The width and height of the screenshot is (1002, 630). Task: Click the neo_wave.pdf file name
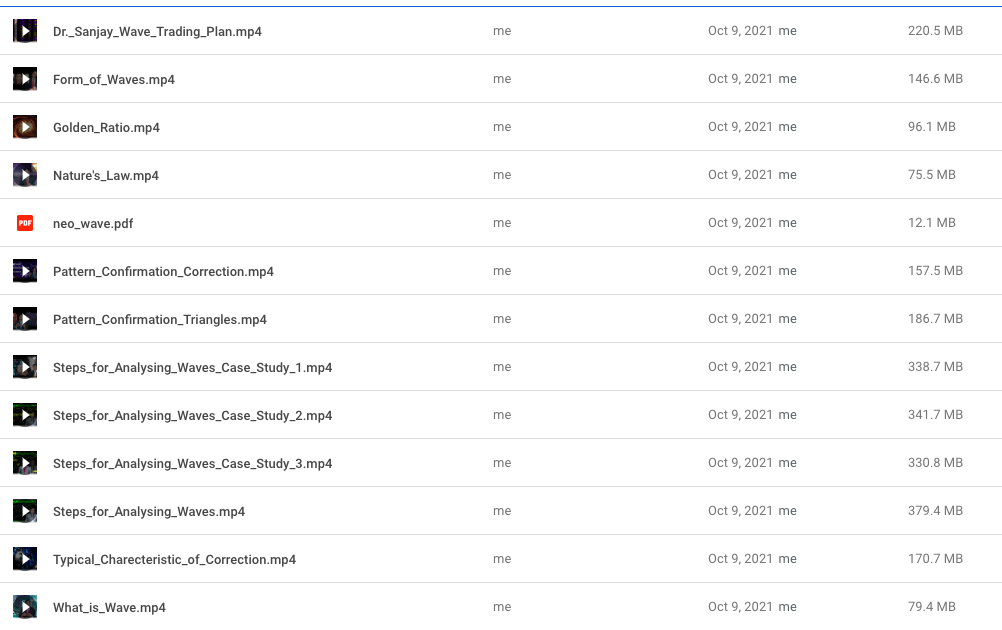point(93,224)
